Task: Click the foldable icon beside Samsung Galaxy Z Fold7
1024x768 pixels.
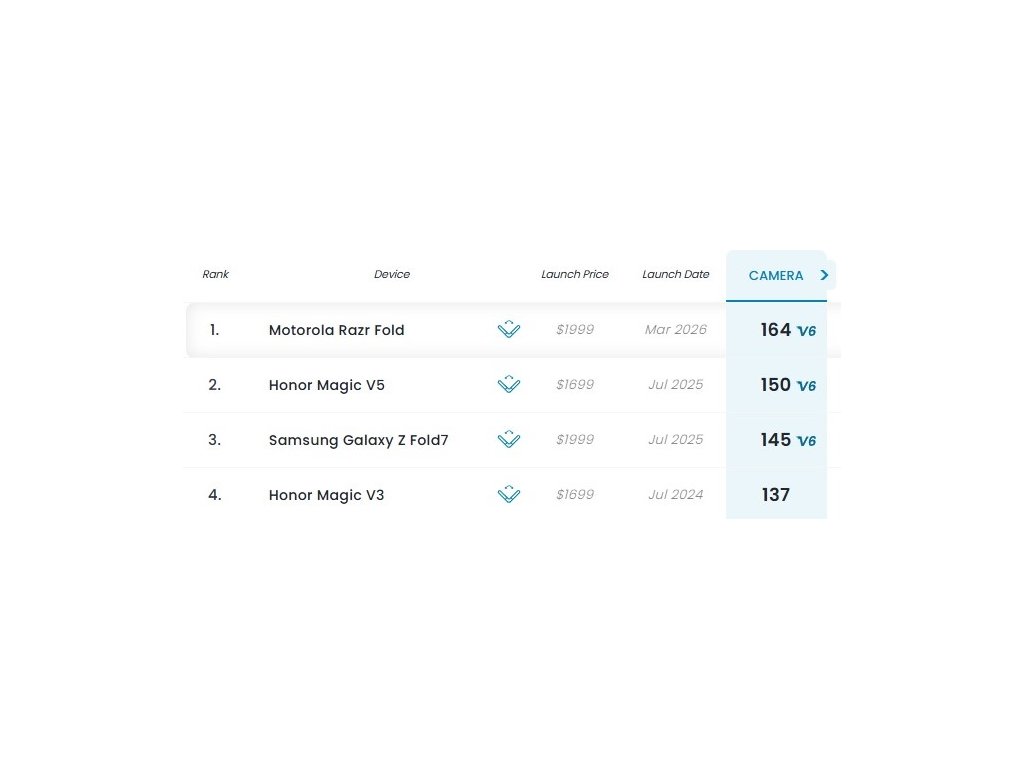Action: coord(509,439)
